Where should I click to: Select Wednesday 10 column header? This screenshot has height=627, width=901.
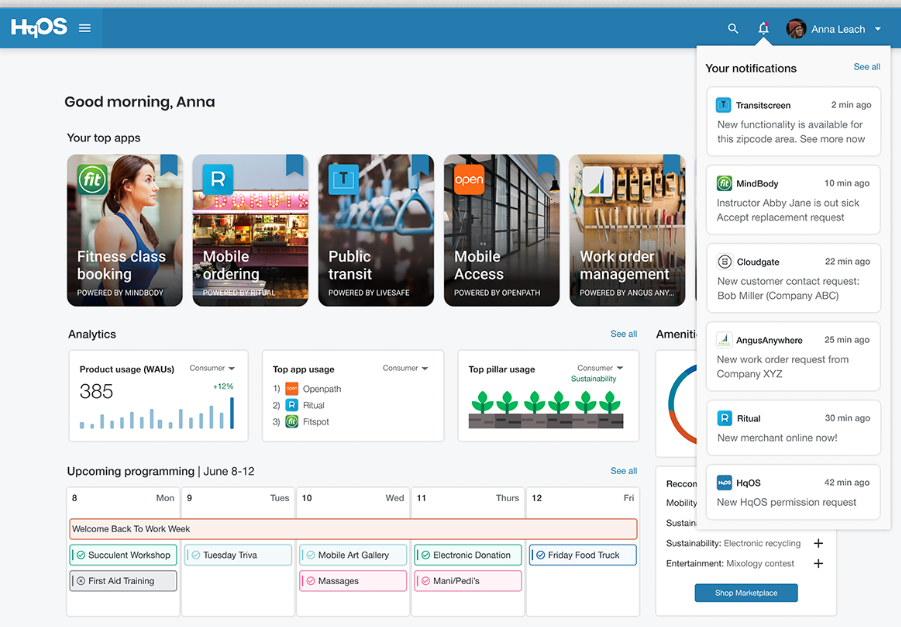pyautogui.click(x=353, y=498)
